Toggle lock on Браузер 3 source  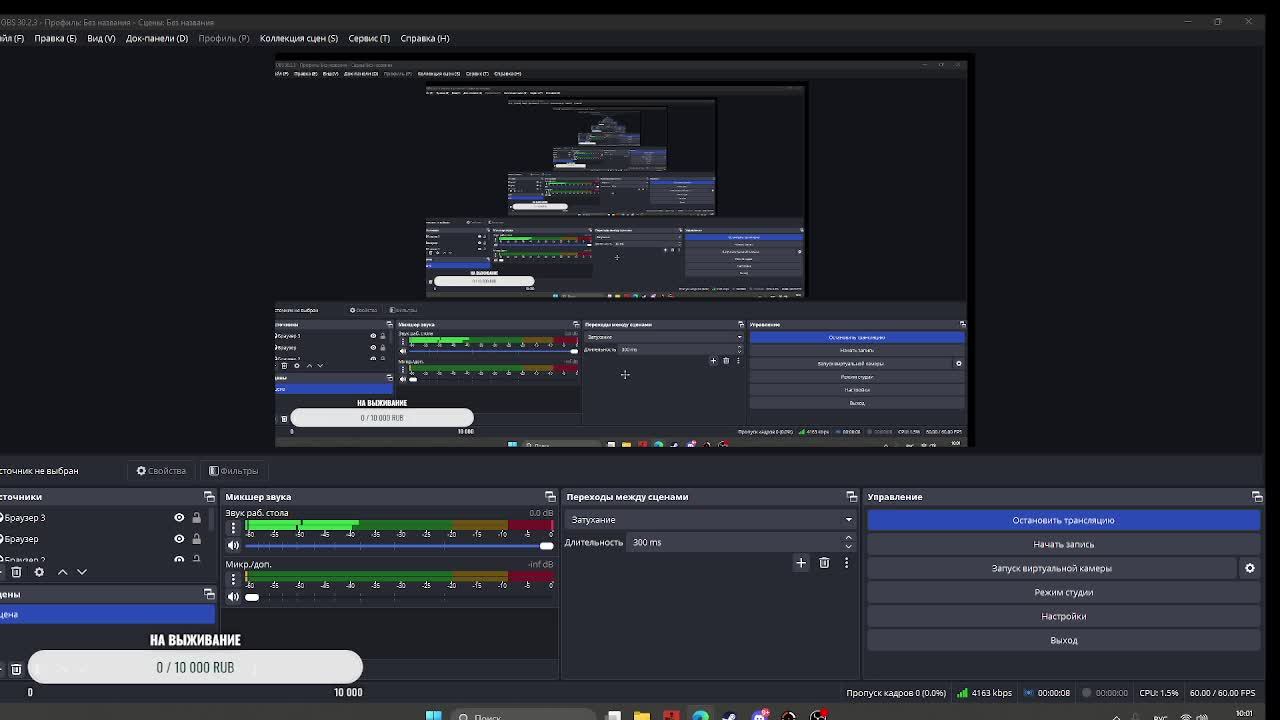click(196, 518)
